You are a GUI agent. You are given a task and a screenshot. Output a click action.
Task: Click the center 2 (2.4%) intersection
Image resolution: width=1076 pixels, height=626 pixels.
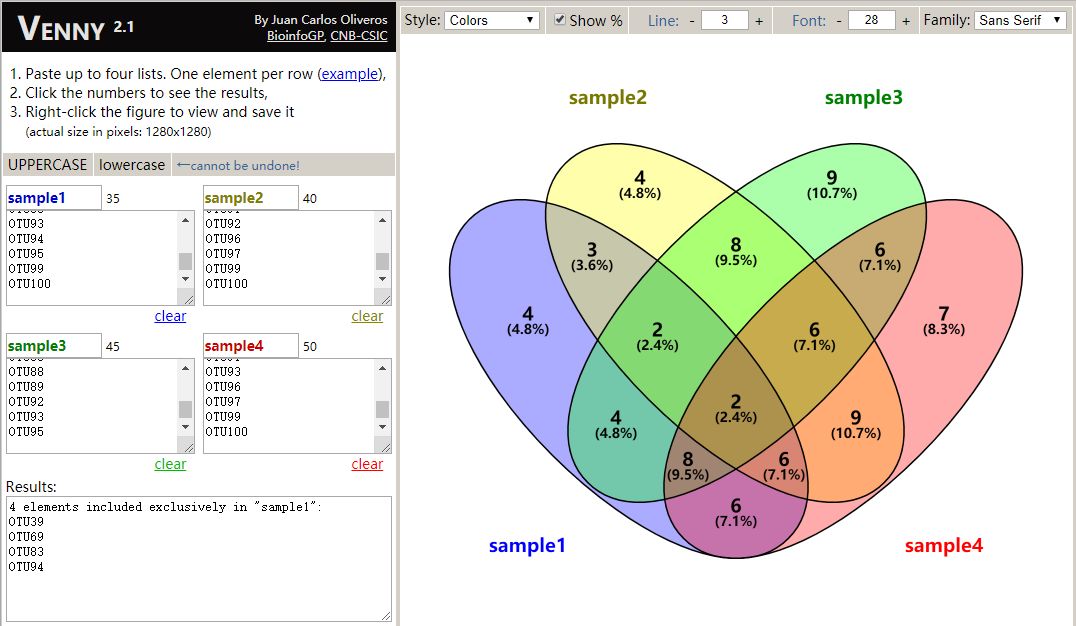[736, 408]
